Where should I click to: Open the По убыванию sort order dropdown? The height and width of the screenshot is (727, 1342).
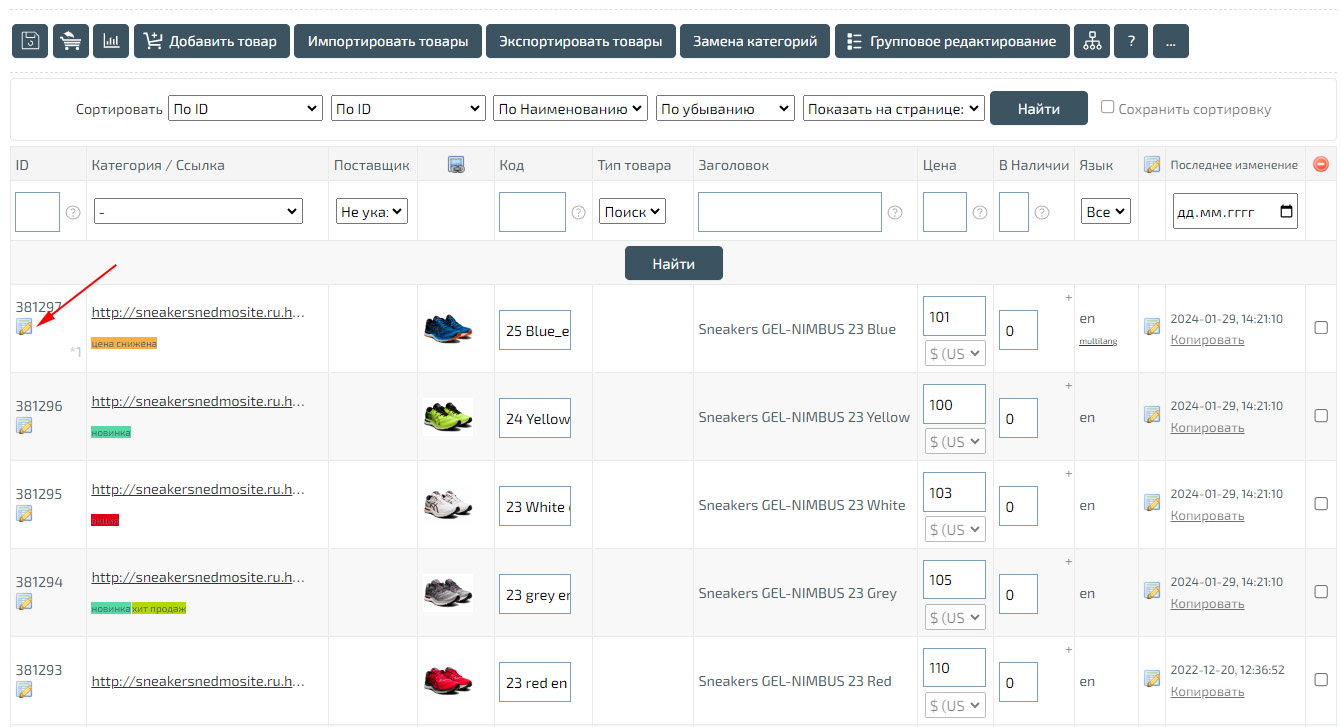coord(725,109)
